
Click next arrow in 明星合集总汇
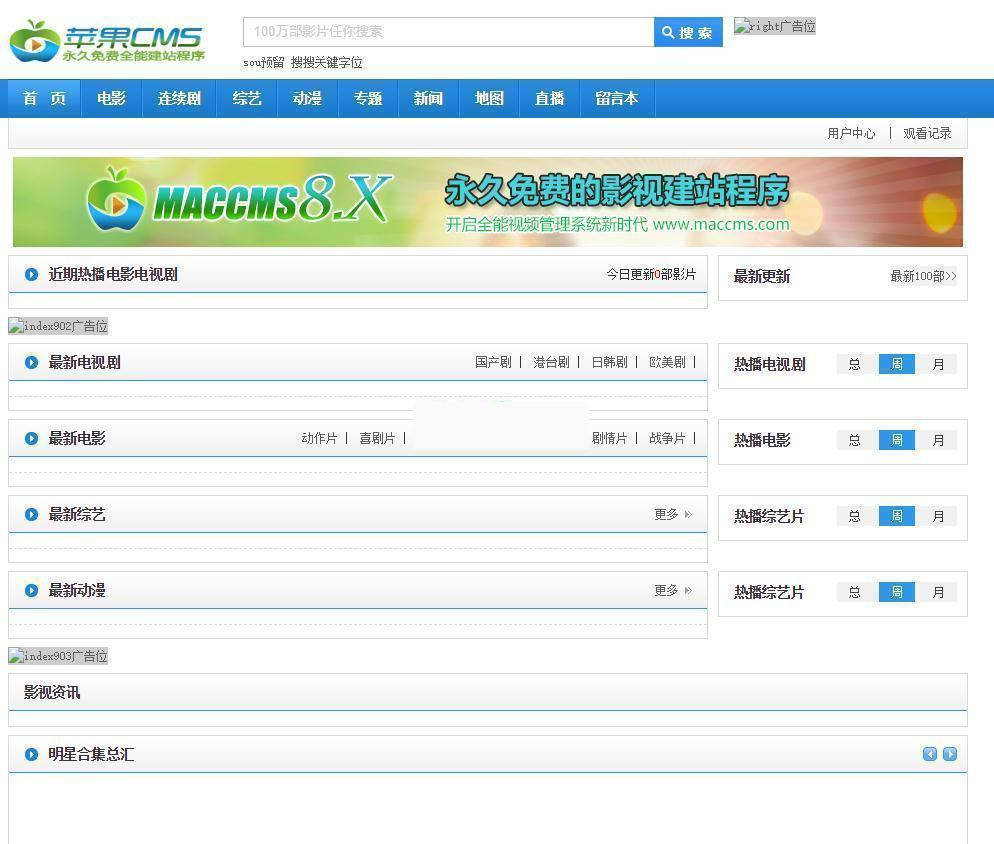(x=950, y=754)
